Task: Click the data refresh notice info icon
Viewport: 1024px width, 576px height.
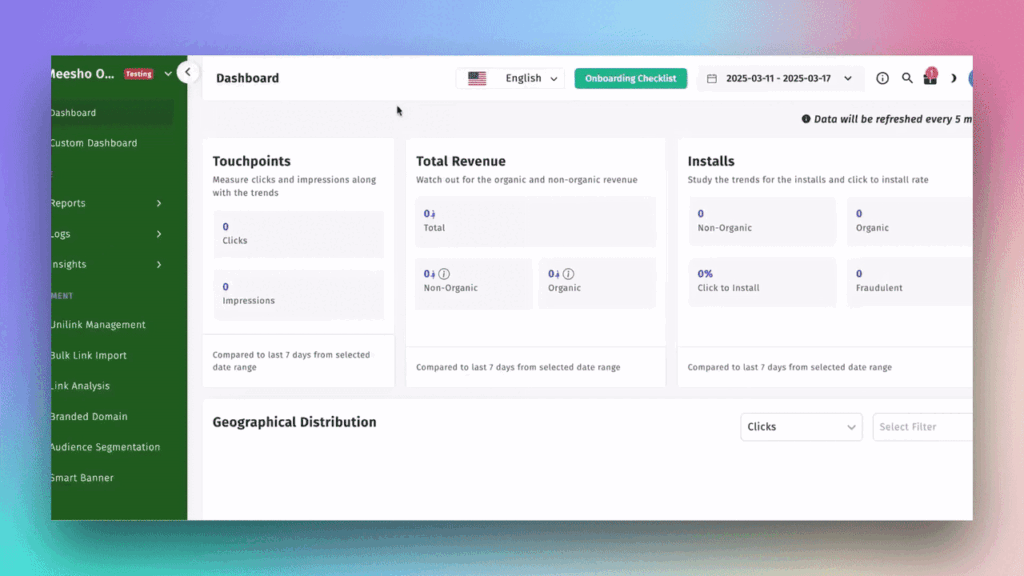Action: pos(807,119)
